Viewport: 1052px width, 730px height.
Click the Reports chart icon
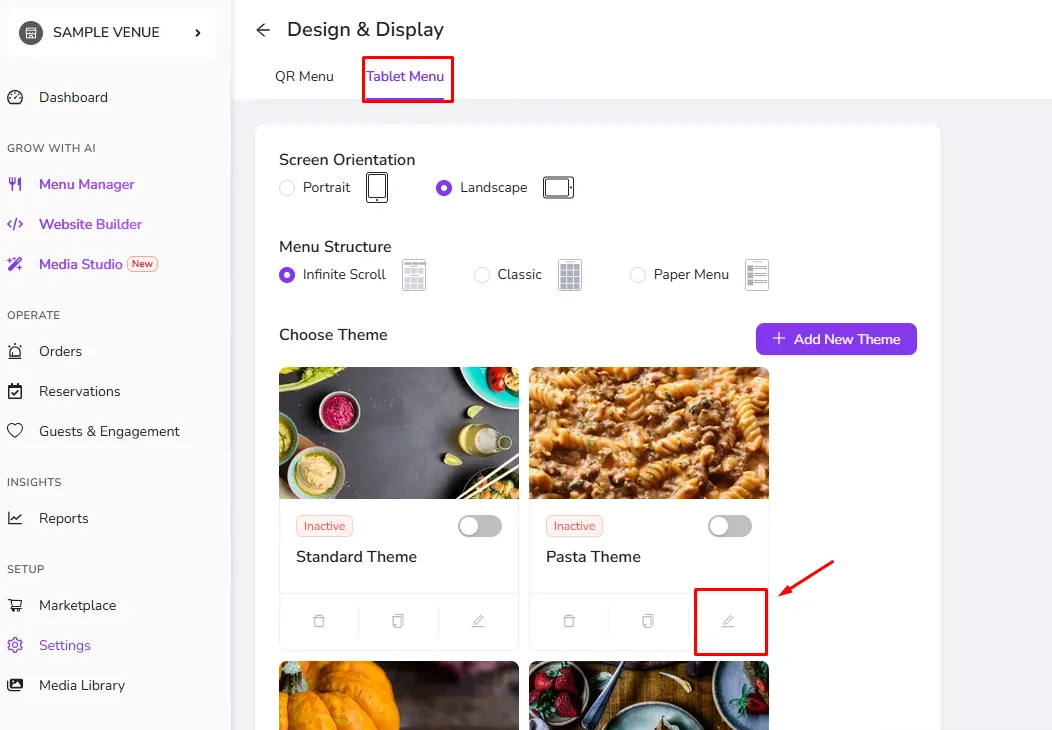pyautogui.click(x=15, y=518)
